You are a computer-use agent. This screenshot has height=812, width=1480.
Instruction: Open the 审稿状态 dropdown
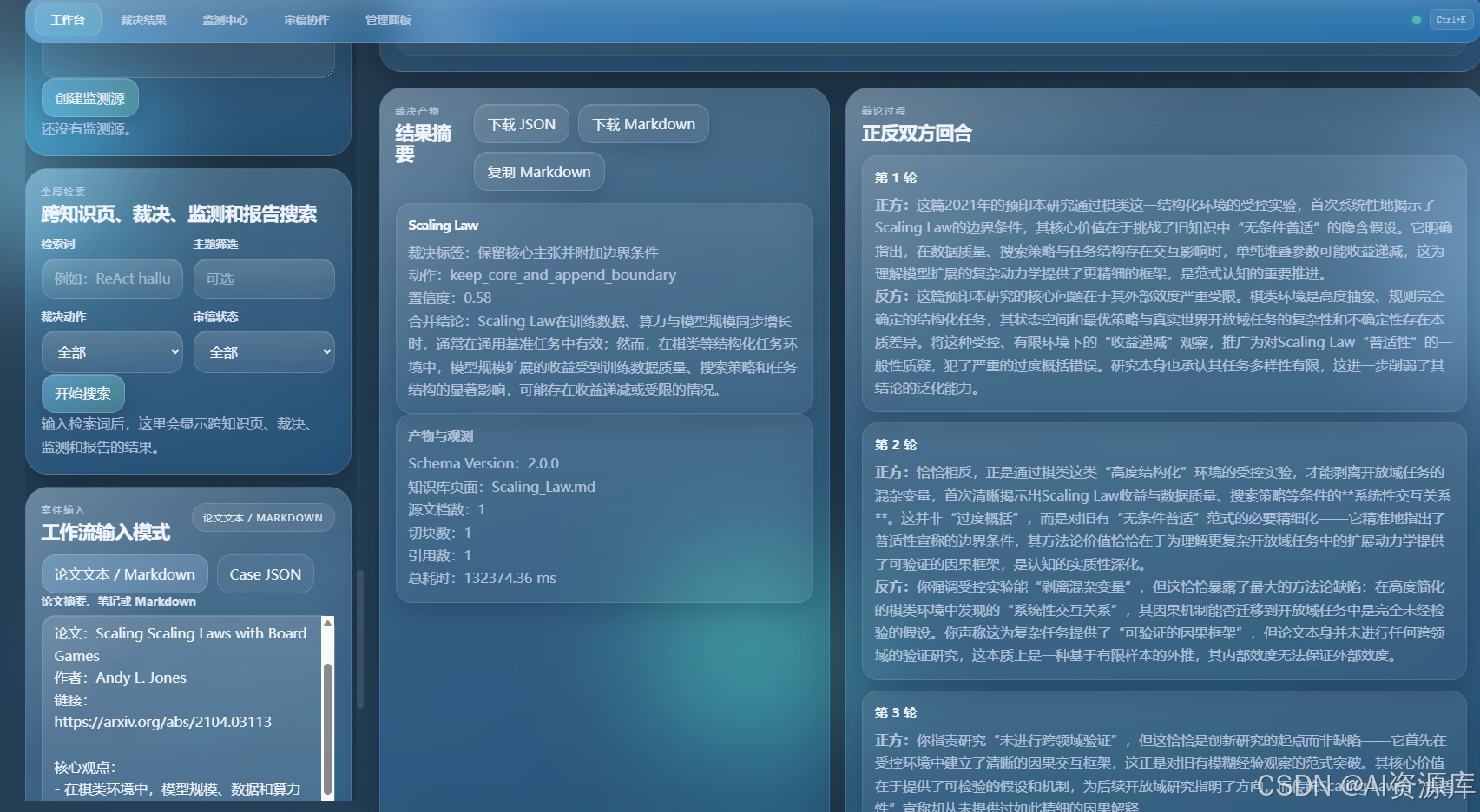(264, 352)
